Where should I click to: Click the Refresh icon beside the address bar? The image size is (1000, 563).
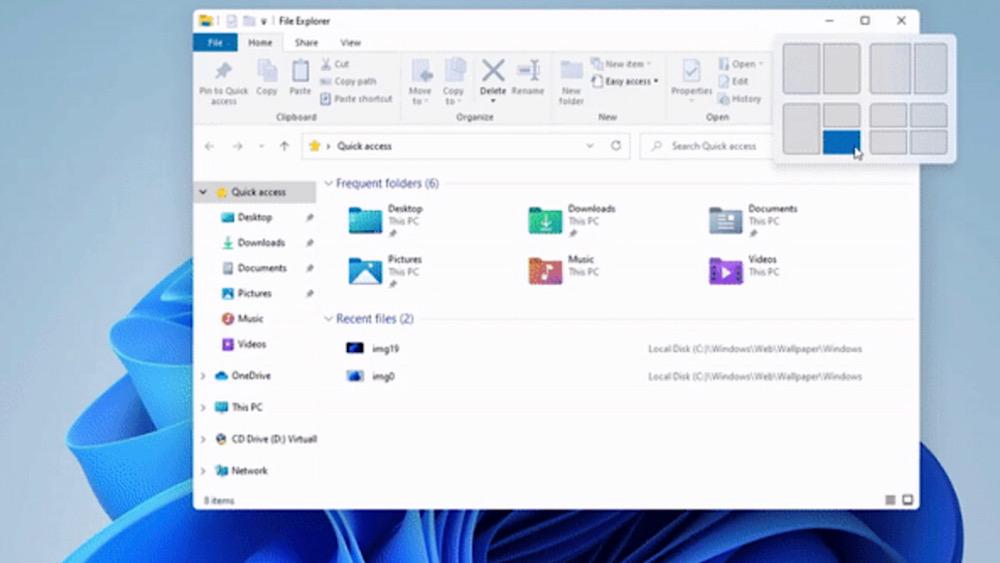tap(616, 146)
